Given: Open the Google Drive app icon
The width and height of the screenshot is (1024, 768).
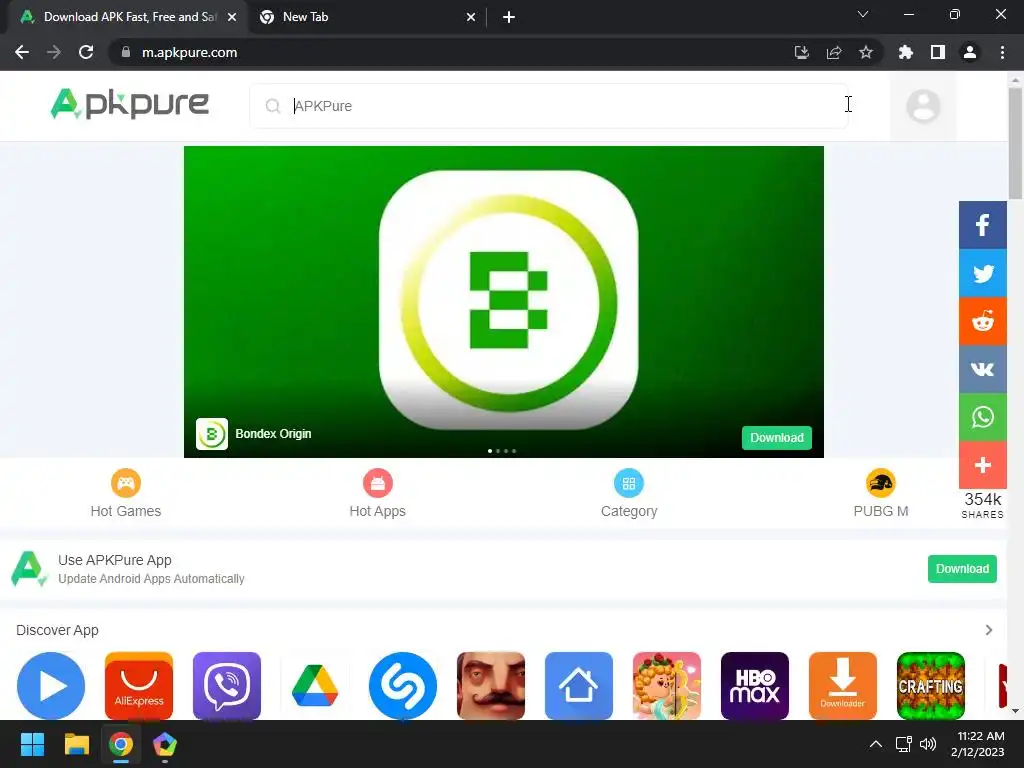Looking at the screenshot, I should [x=315, y=686].
